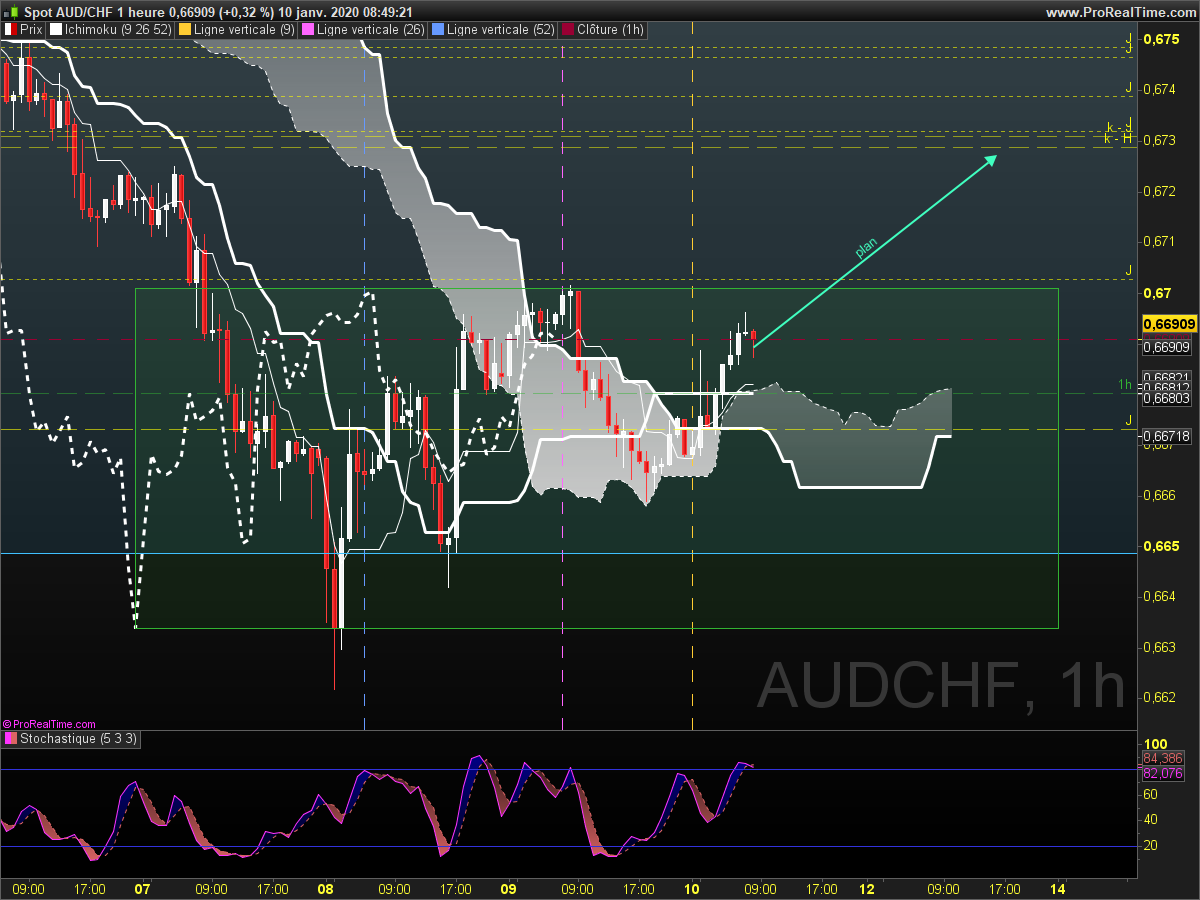This screenshot has width=1200, height=900.
Task: Click the 0,674 price axis label
Action: tap(1160, 89)
